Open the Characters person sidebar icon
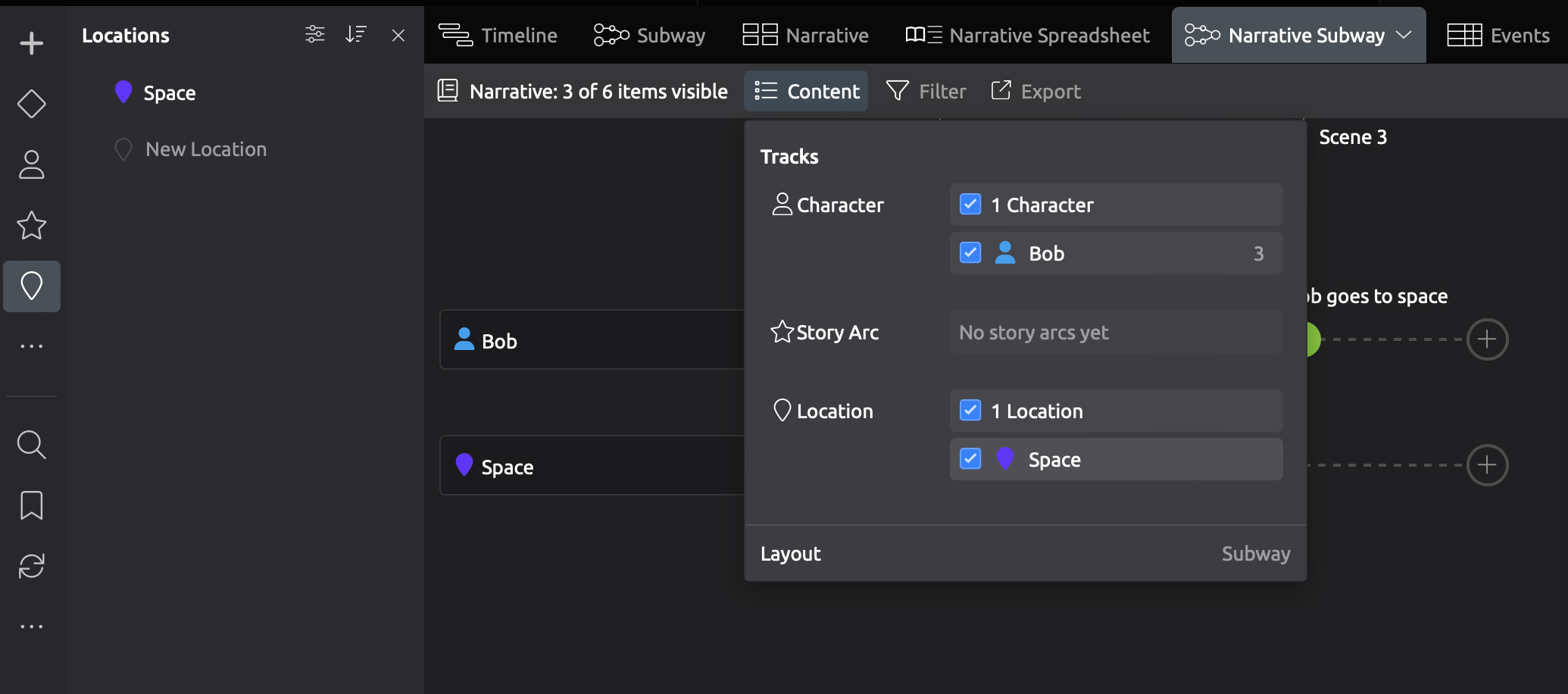Viewport: 1568px width, 694px height. point(31,164)
